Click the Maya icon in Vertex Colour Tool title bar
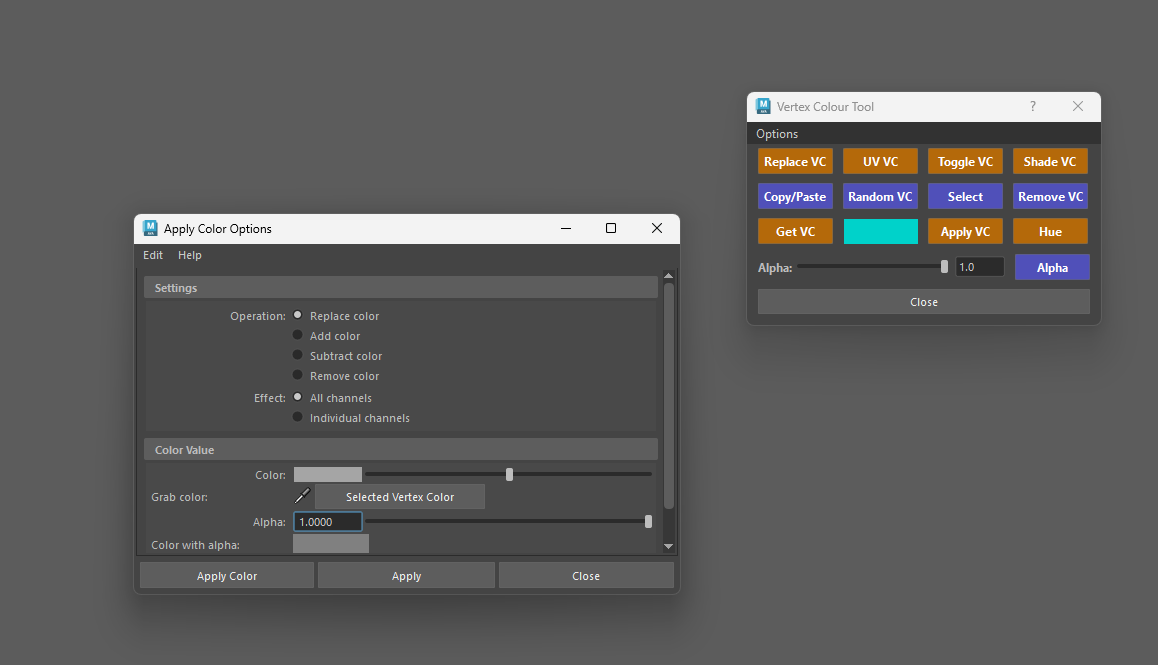Screen dimensions: 1158x665 (x=763, y=106)
